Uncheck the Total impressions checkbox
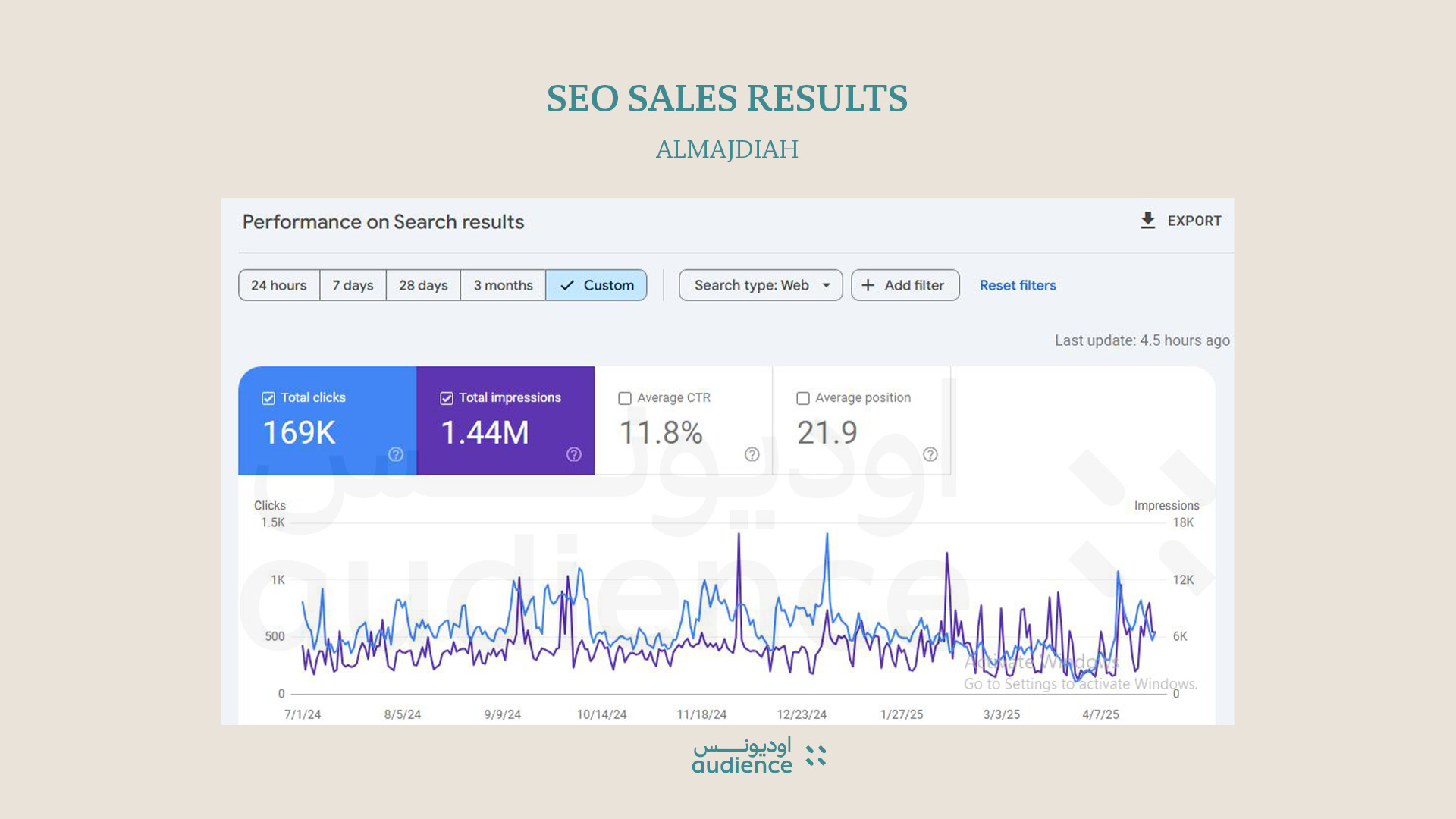The width and height of the screenshot is (1456, 819). 447,398
